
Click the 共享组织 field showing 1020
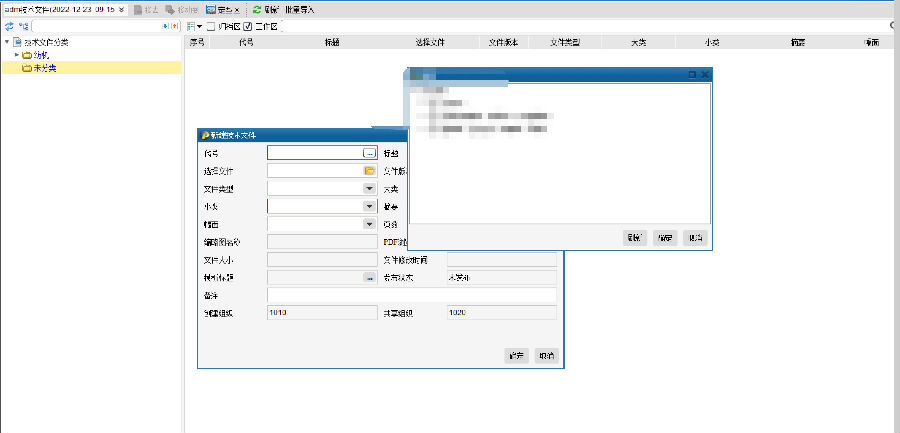[502, 313]
